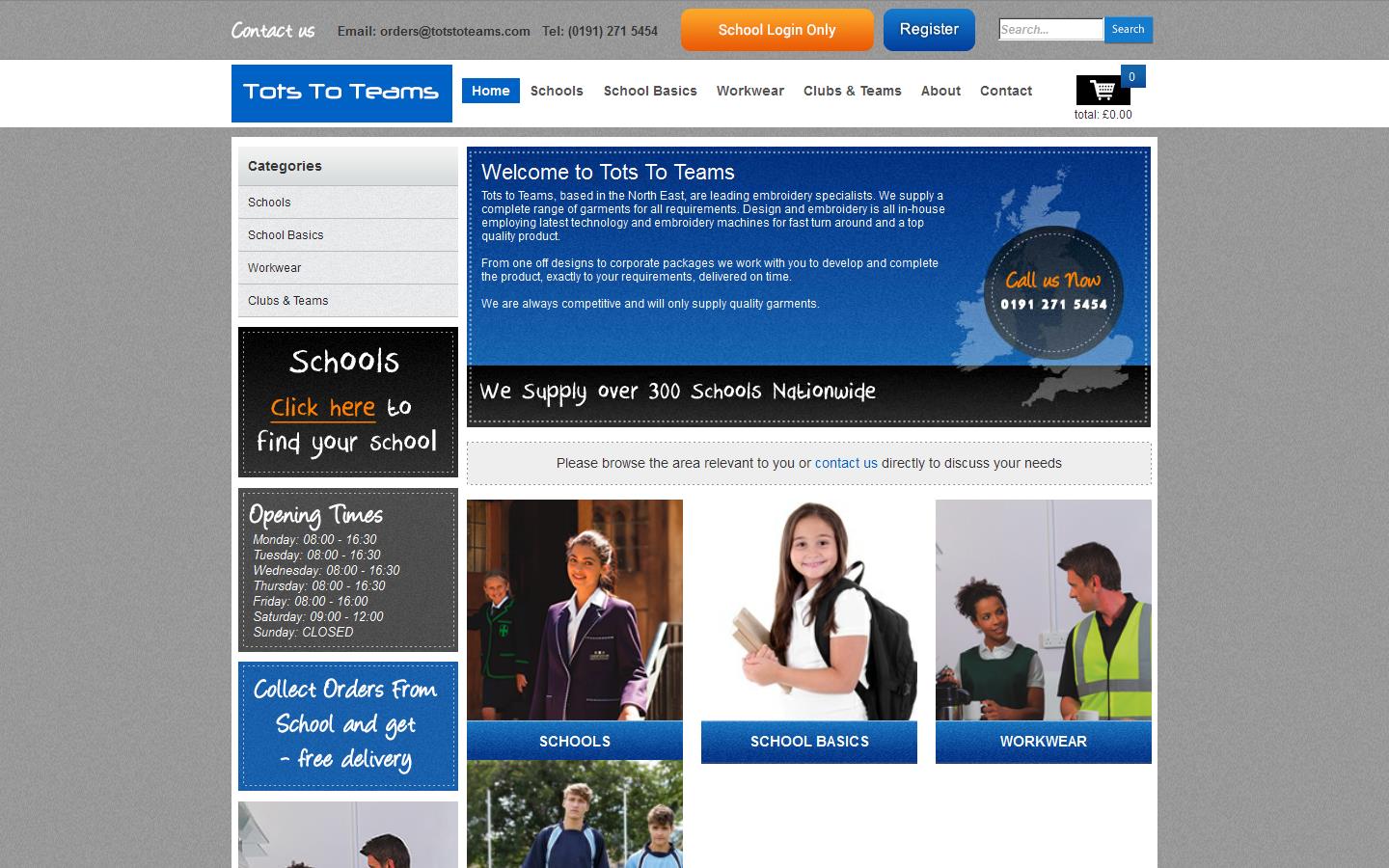Go to the Clubs & Teams page

tap(853, 91)
